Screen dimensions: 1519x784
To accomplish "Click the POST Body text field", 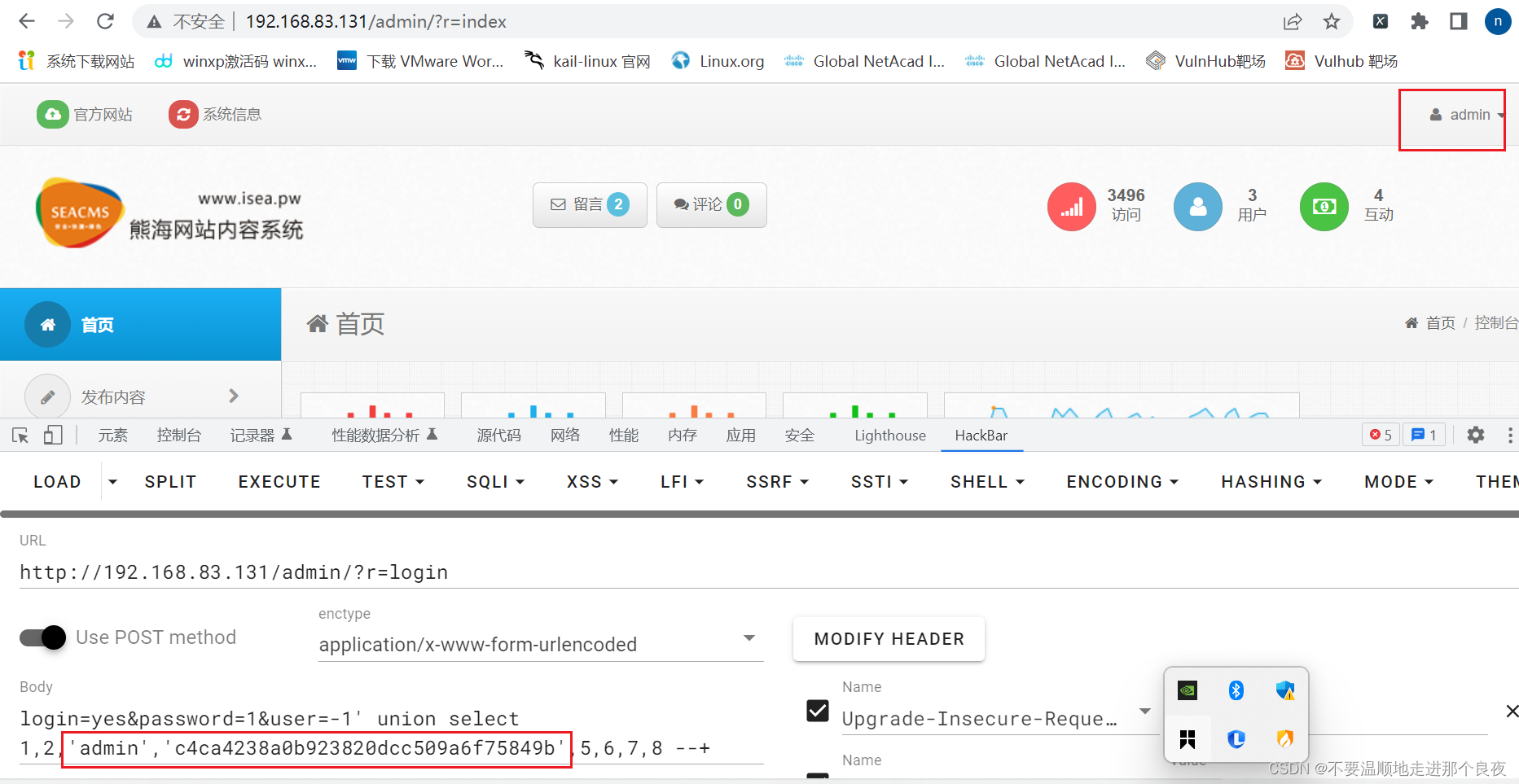I will [391, 734].
